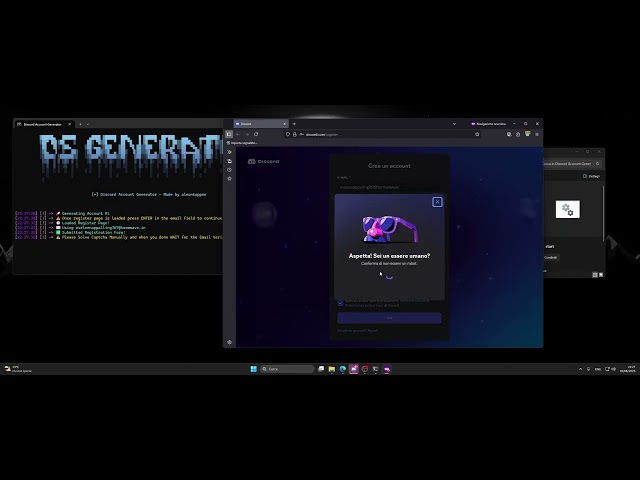The image size is (640, 480).
Task: Select the gear file thumbnail in right window
Action: tap(567, 209)
